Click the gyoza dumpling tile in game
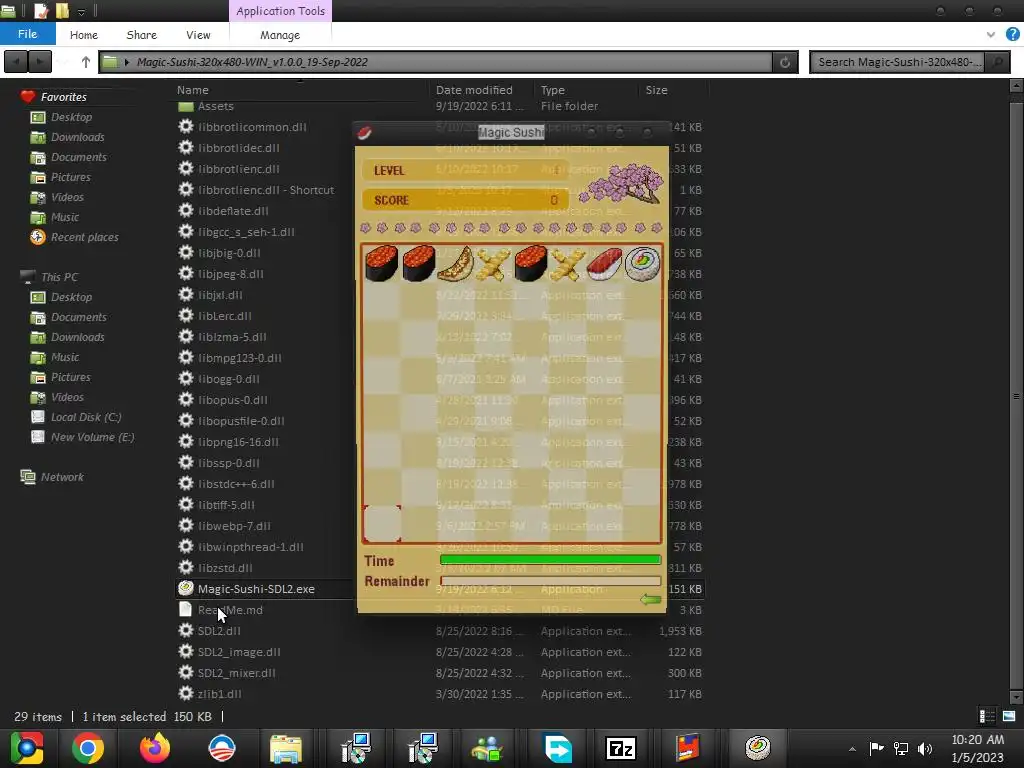This screenshot has height=768, width=1024. 456,264
